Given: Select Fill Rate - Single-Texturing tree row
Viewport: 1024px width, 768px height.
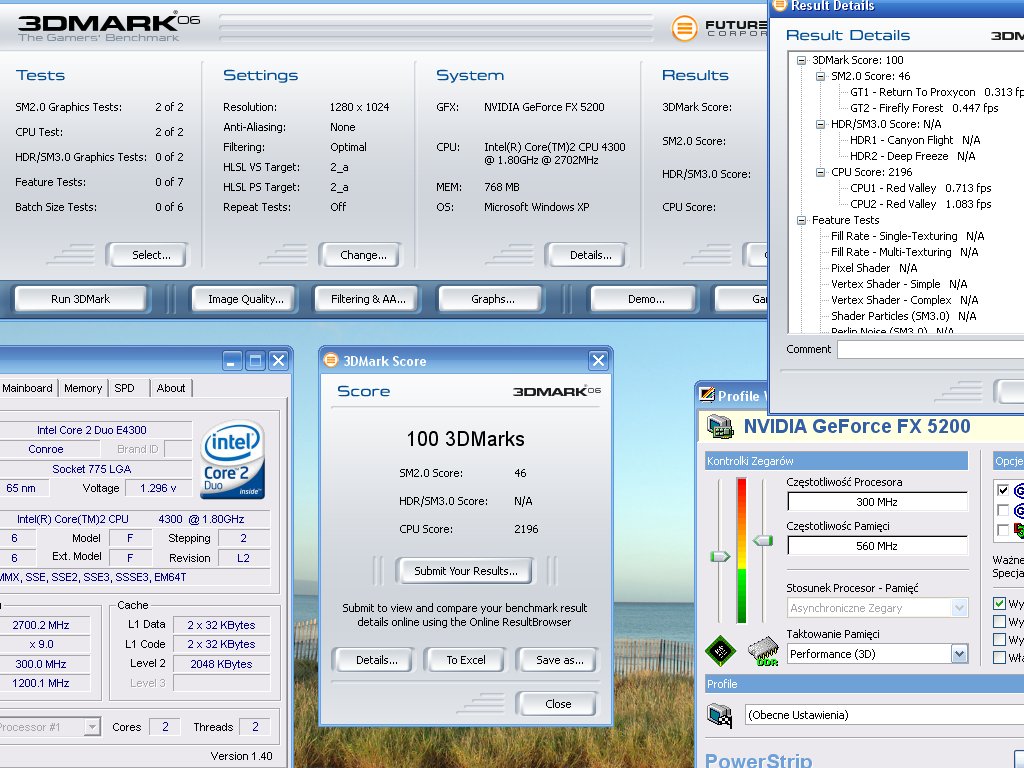Looking at the screenshot, I should coord(907,236).
